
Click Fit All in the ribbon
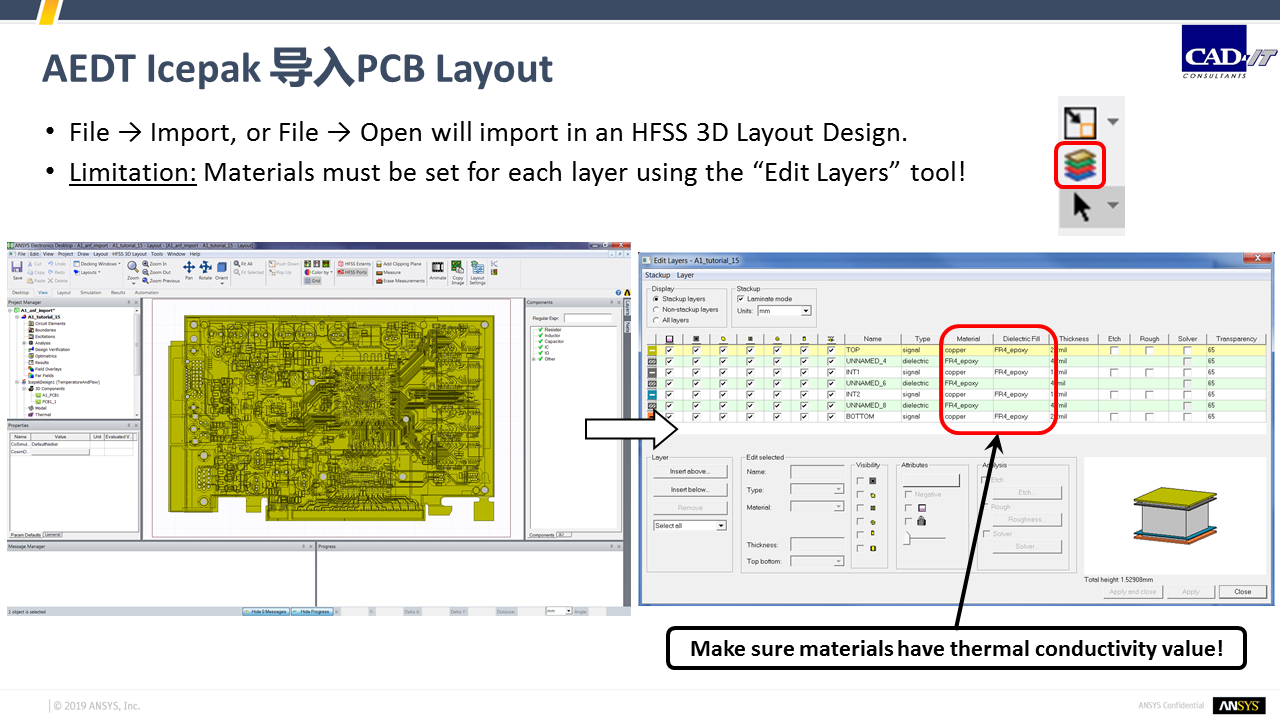tap(243, 264)
